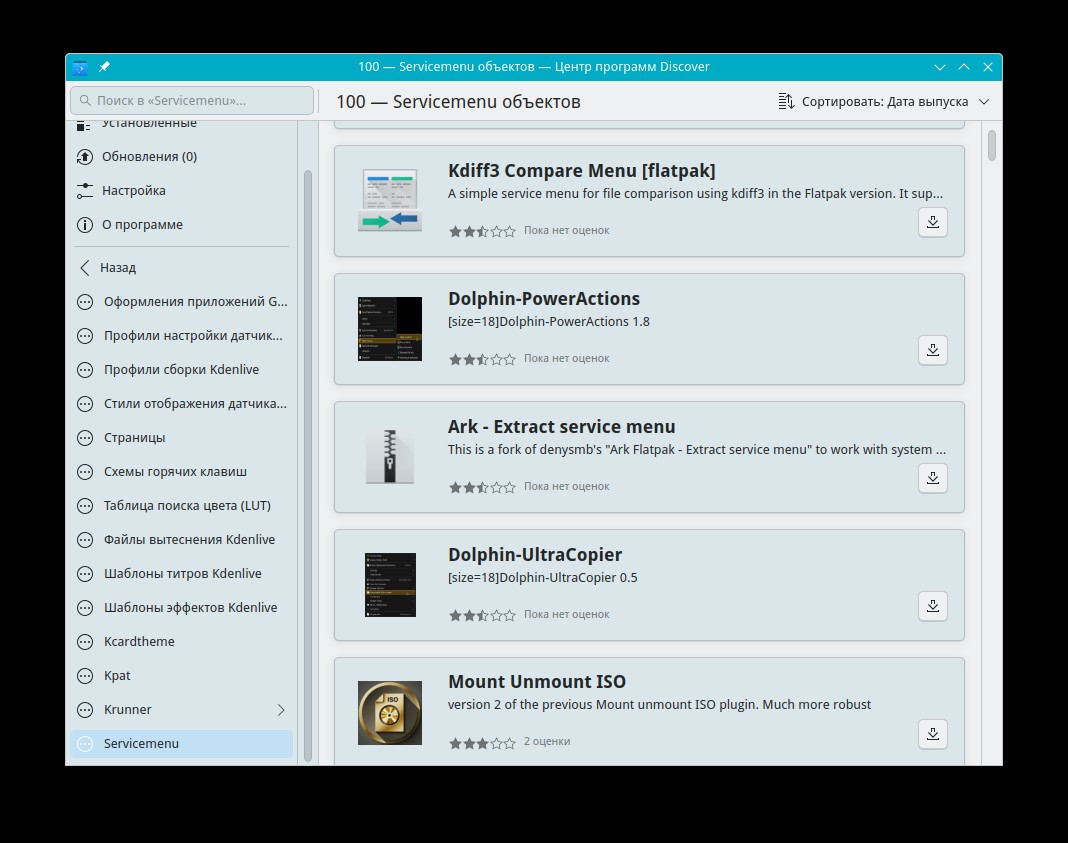This screenshot has height=843, width=1068.
Task: Select Таблица поиска цвета (LUT) category
Action: (181, 506)
